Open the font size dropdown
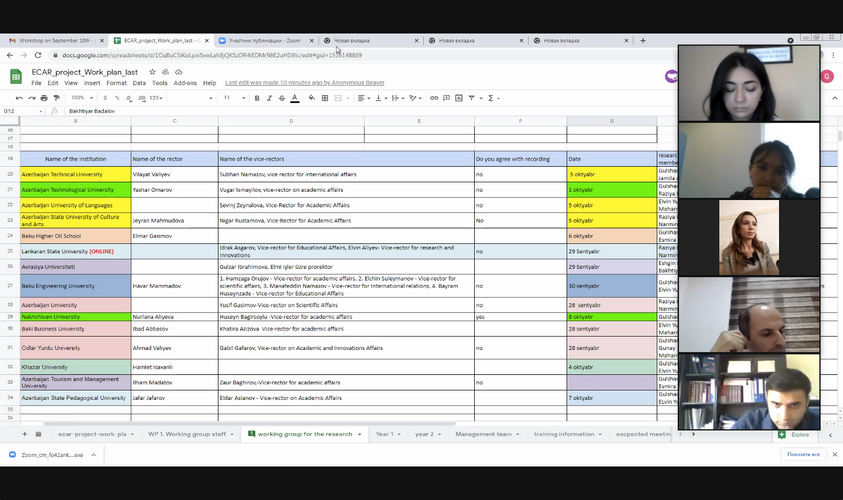Image resolution: width=843 pixels, height=500 pixels. 233,98
